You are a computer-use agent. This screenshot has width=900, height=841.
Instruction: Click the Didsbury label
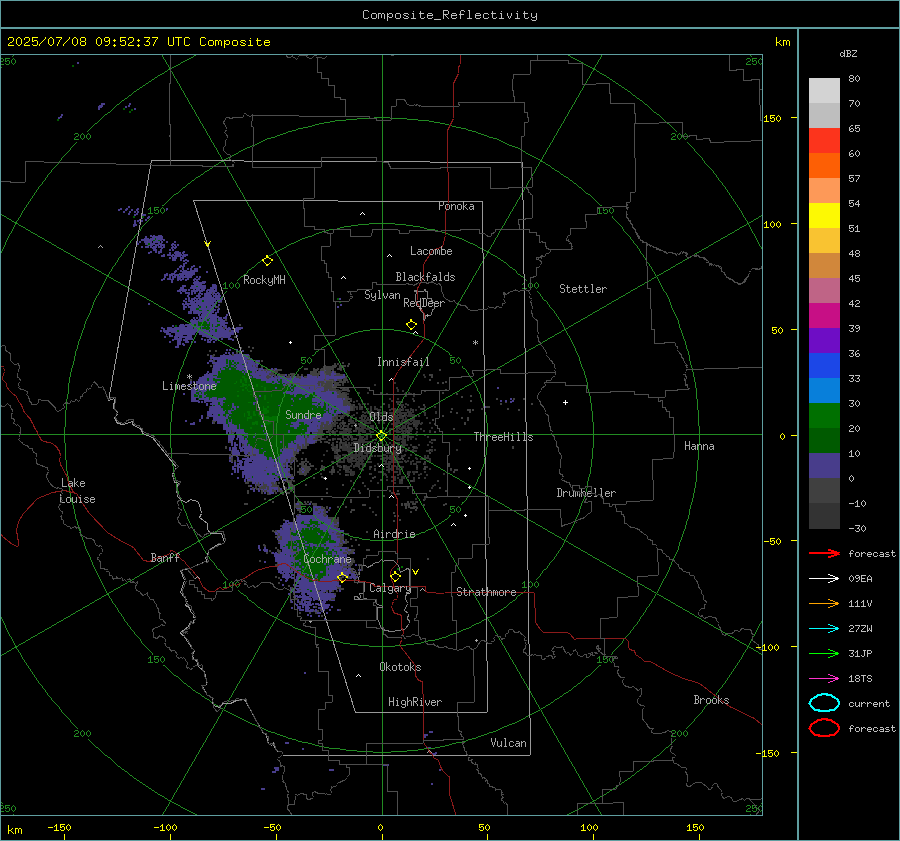point(378,448)
